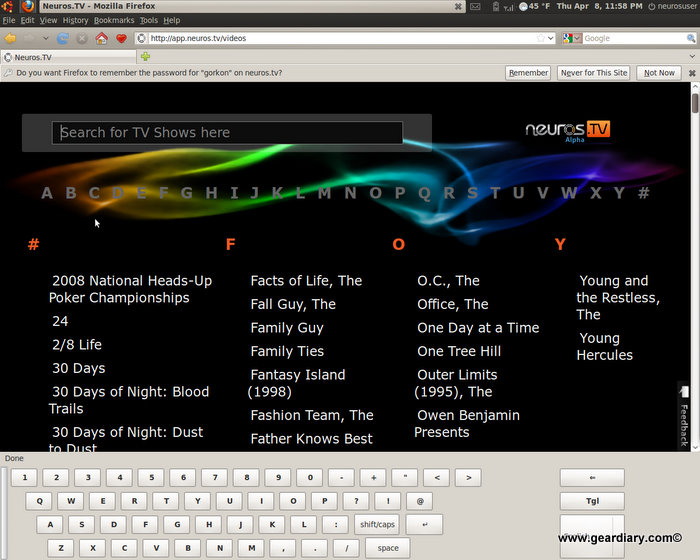Tap the return key on virtual keyboard
The image size is (700, 560).
424,525
